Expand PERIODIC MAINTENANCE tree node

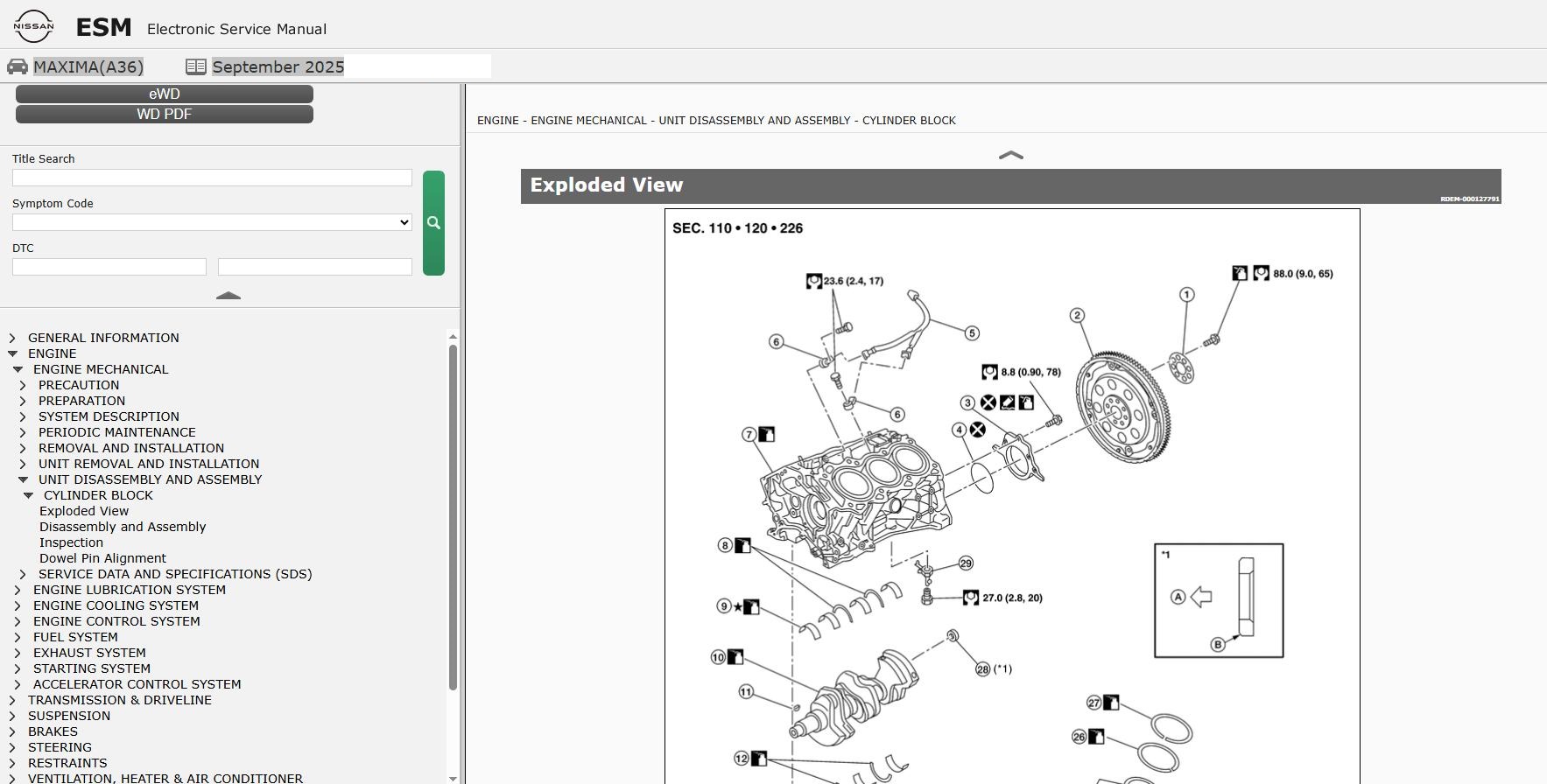tap(23, 432)
